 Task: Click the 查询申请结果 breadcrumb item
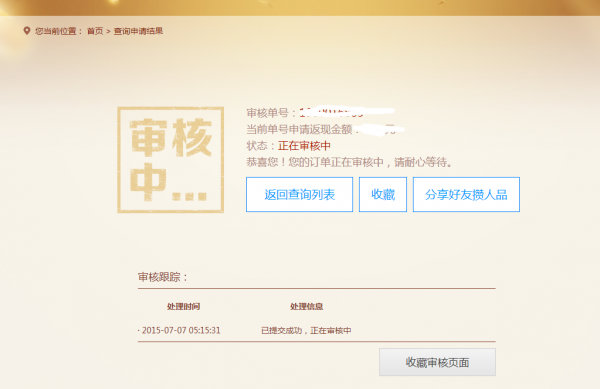(x=138, y=31)
